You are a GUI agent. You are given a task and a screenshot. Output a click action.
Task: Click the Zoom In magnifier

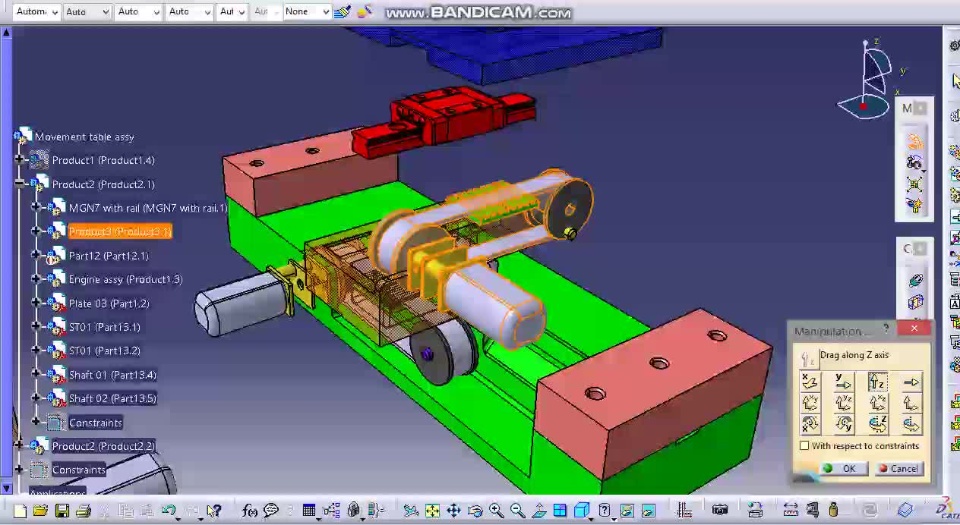click(x=497, y=510)
